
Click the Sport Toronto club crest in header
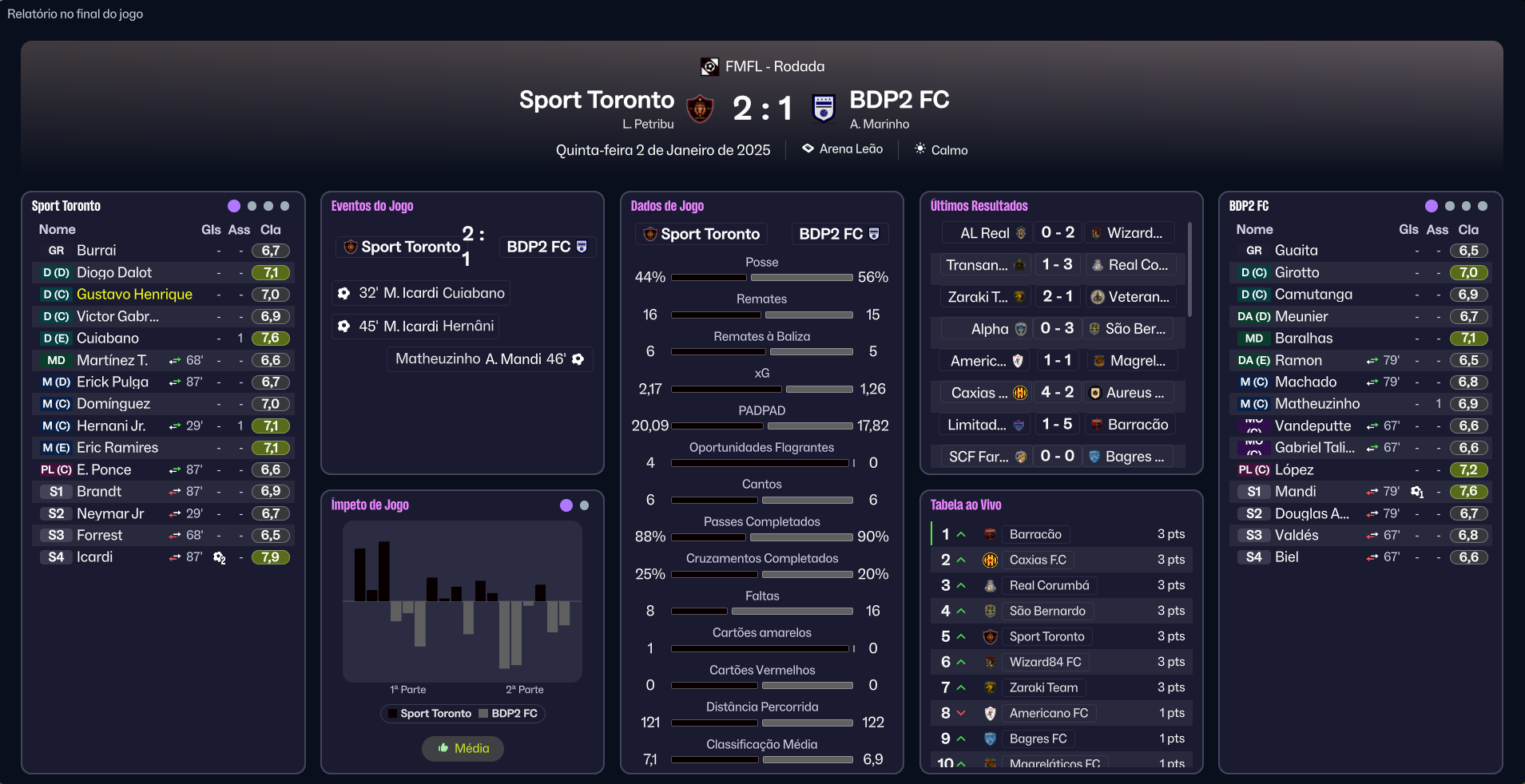700,108
